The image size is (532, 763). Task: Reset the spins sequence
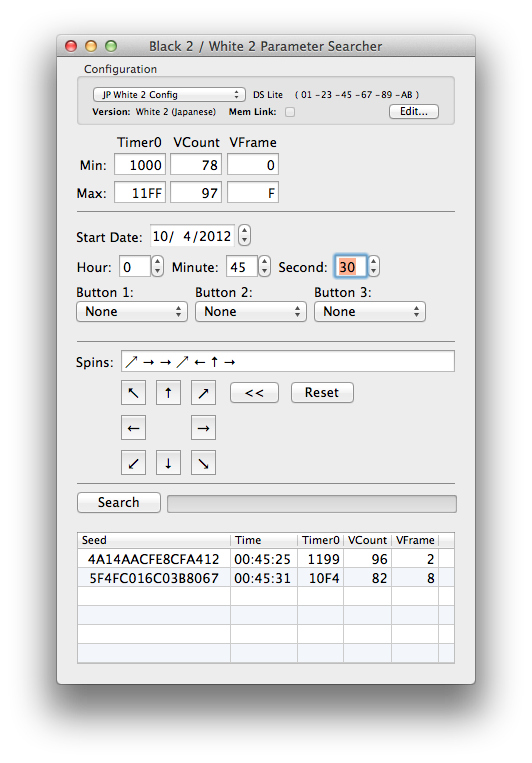coord(322,392)
